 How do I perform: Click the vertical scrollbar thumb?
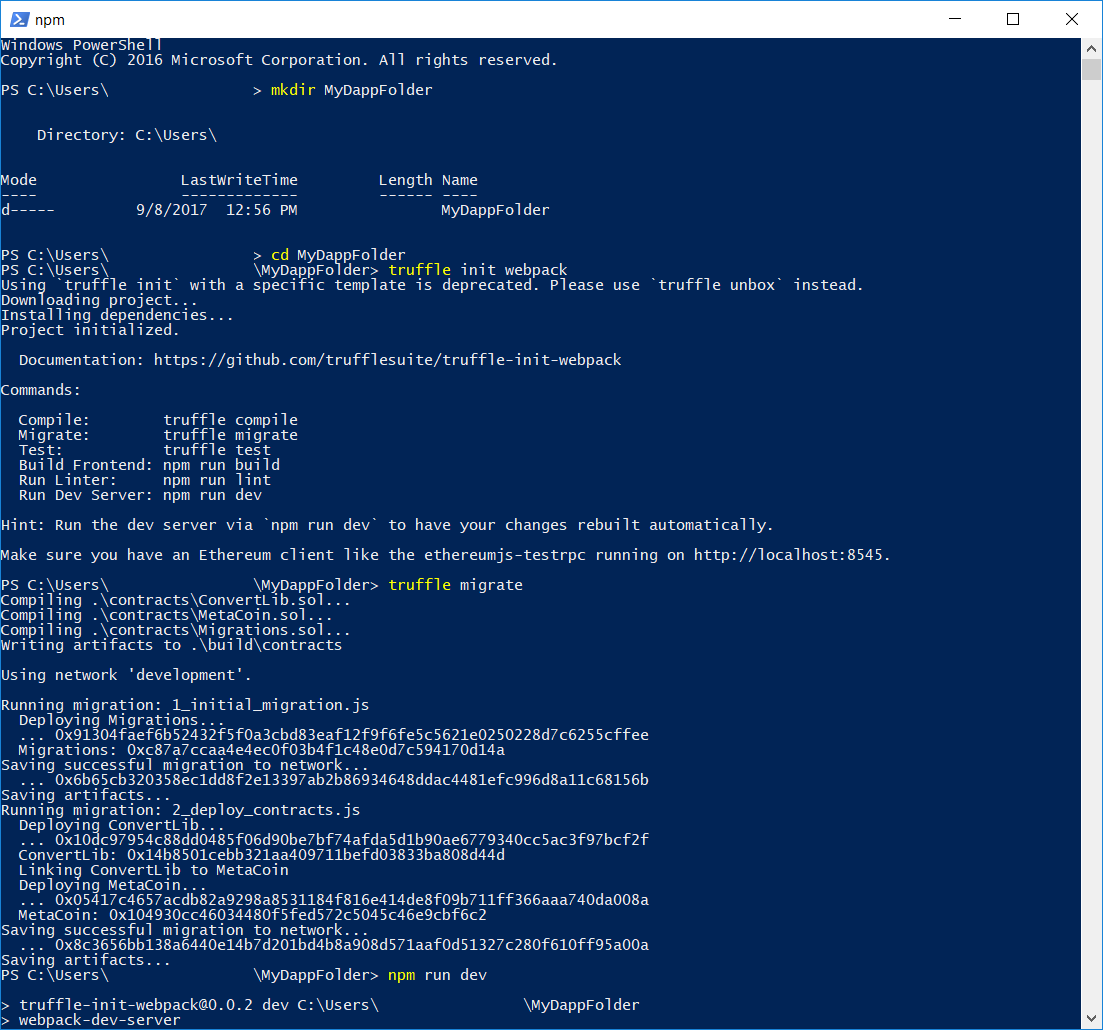click(x=1091, y=70)
